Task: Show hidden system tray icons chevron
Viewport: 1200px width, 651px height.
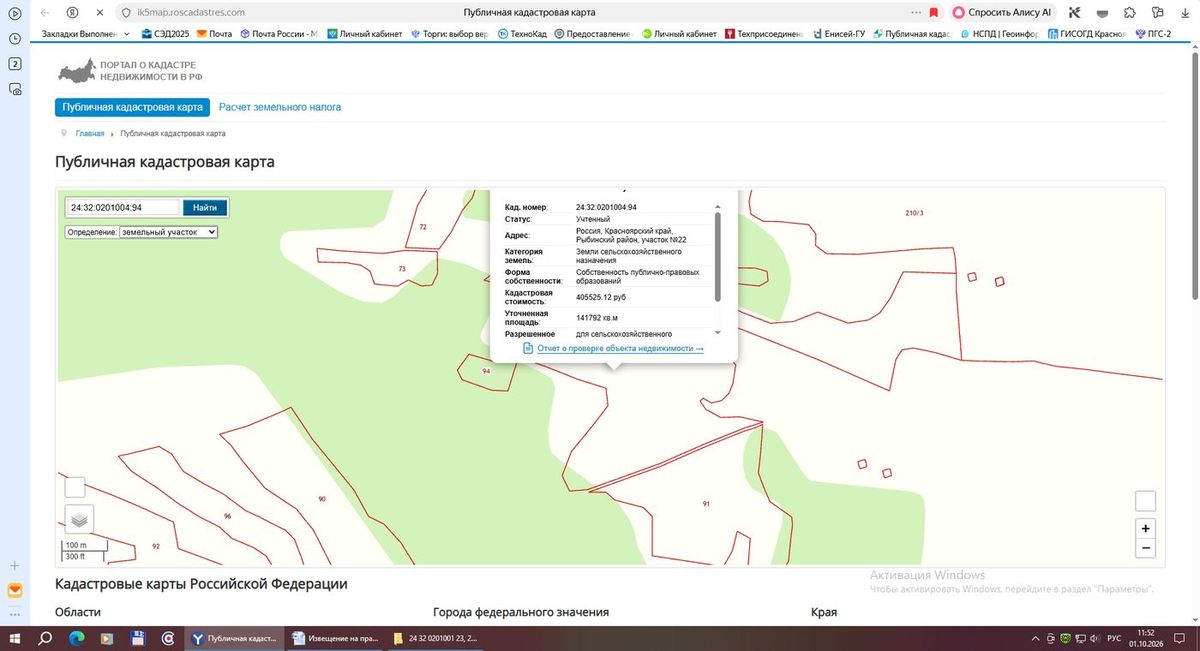Action: coord(1034,638)
